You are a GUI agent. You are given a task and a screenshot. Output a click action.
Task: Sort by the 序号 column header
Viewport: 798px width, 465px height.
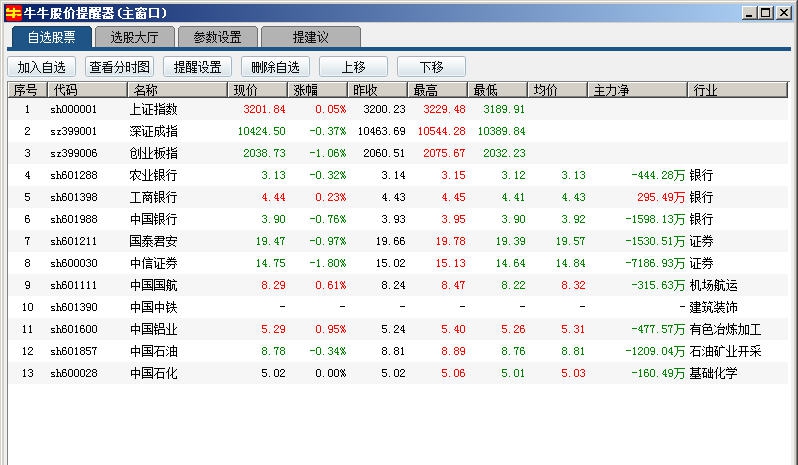tap(27, 90)
